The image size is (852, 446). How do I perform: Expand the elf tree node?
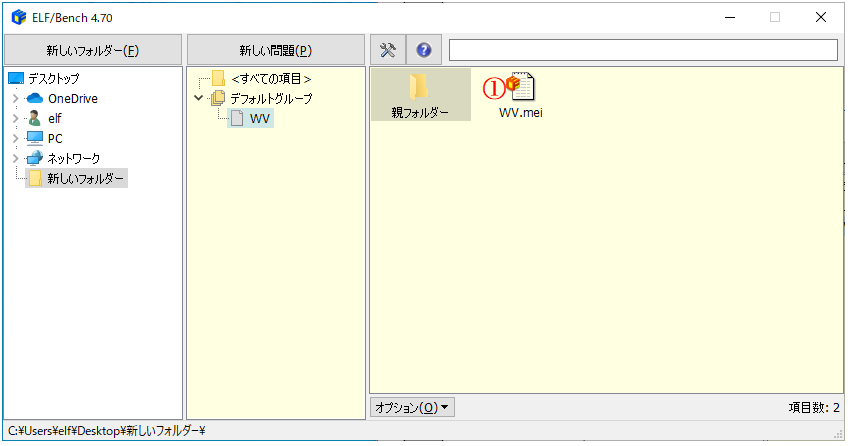15,118
